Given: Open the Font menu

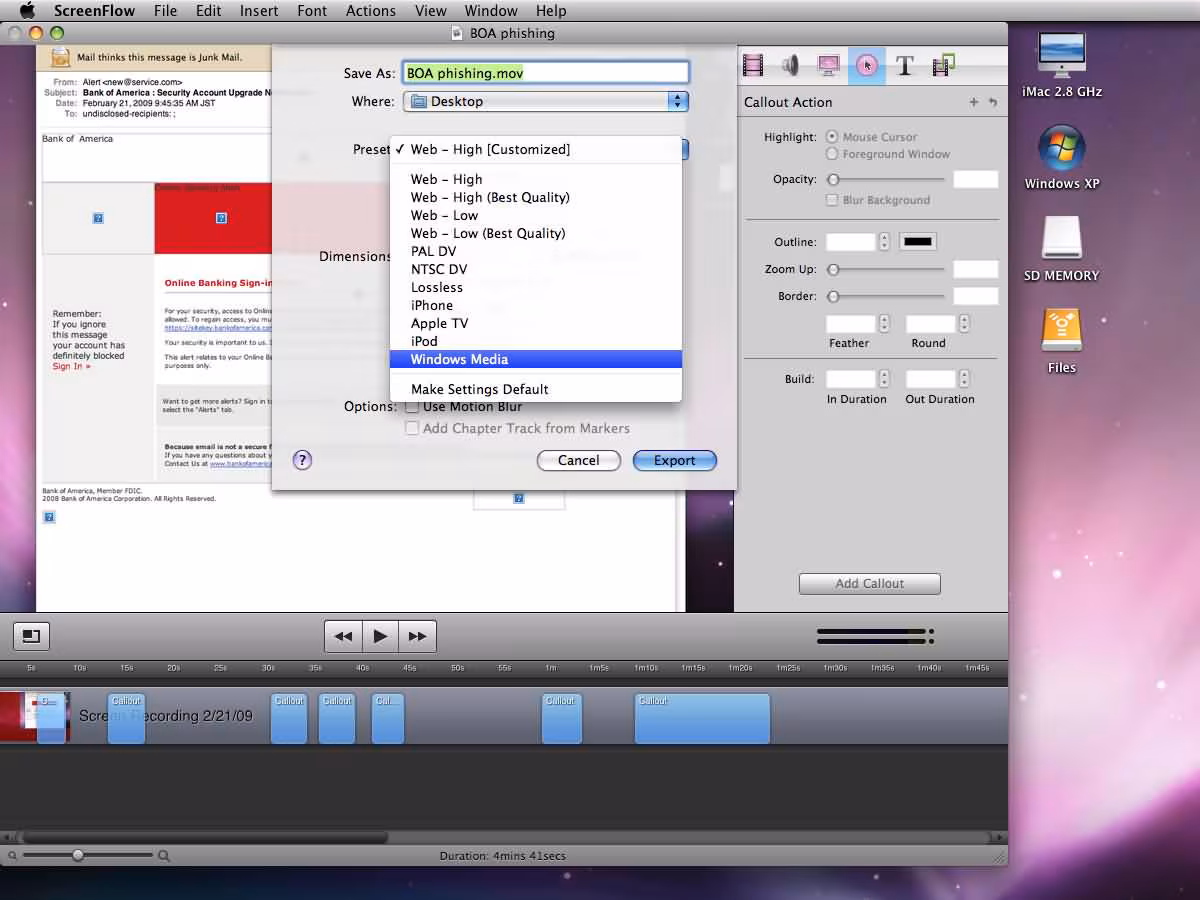Looking at the screenshot, I should [312, 11].
